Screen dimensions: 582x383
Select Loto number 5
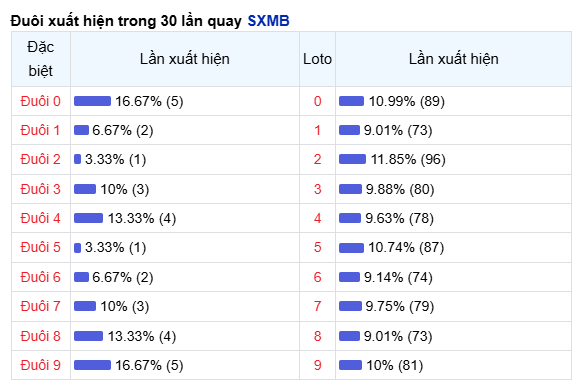point(317,248)
